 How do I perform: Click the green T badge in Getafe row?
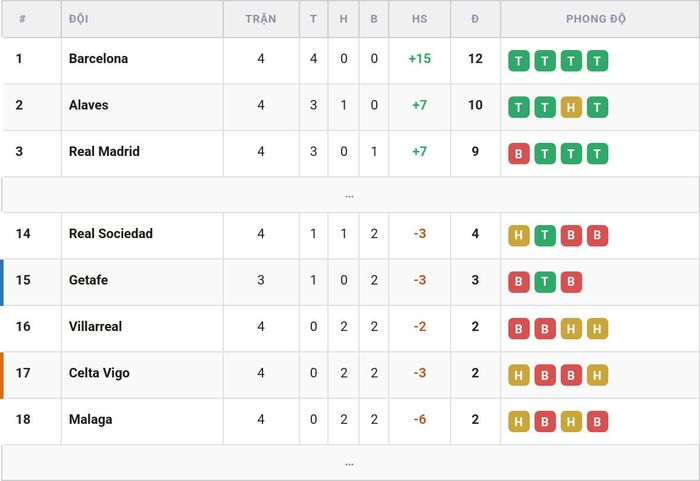tap(545, 282)
